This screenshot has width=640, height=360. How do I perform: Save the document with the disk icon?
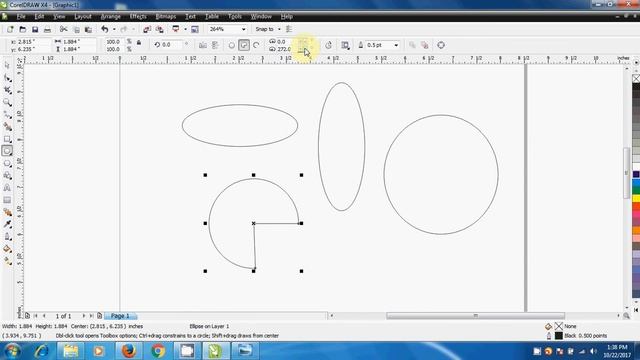[x=35, y=29]
